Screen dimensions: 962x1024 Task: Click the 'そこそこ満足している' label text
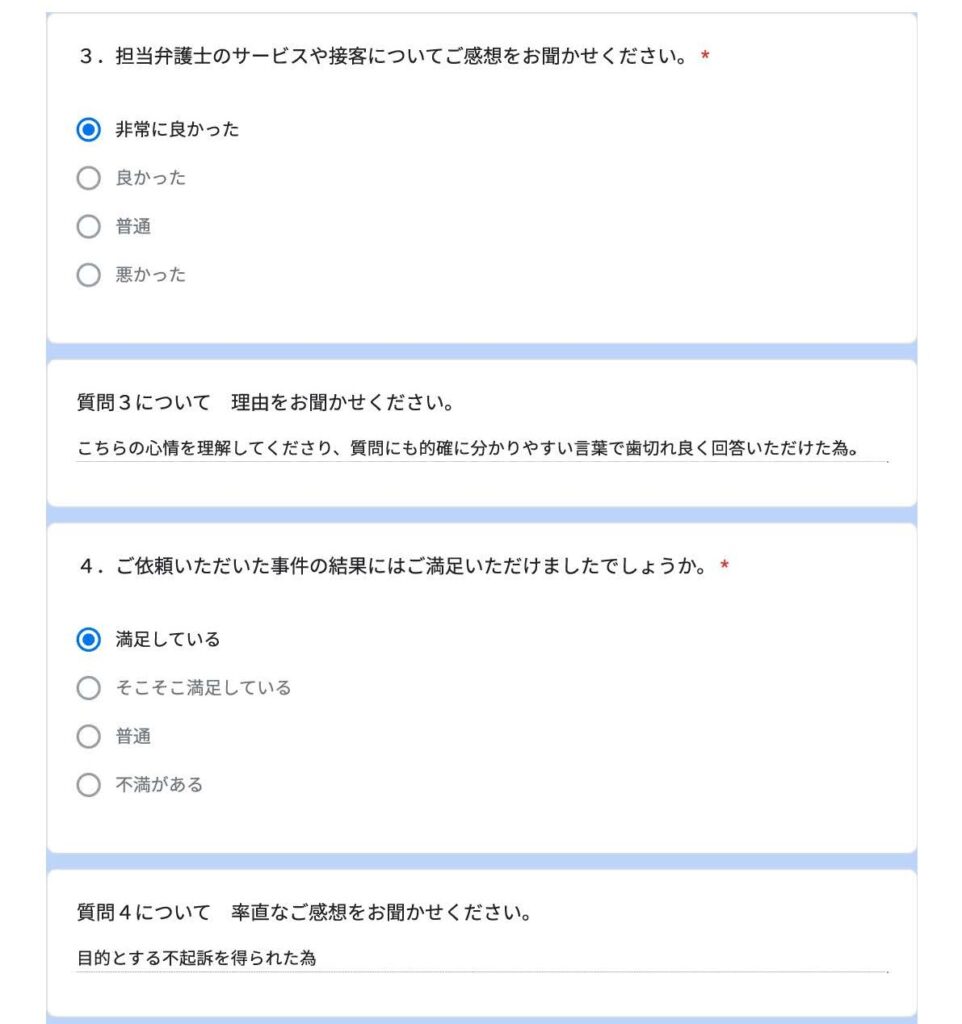(x=203, y=688)
